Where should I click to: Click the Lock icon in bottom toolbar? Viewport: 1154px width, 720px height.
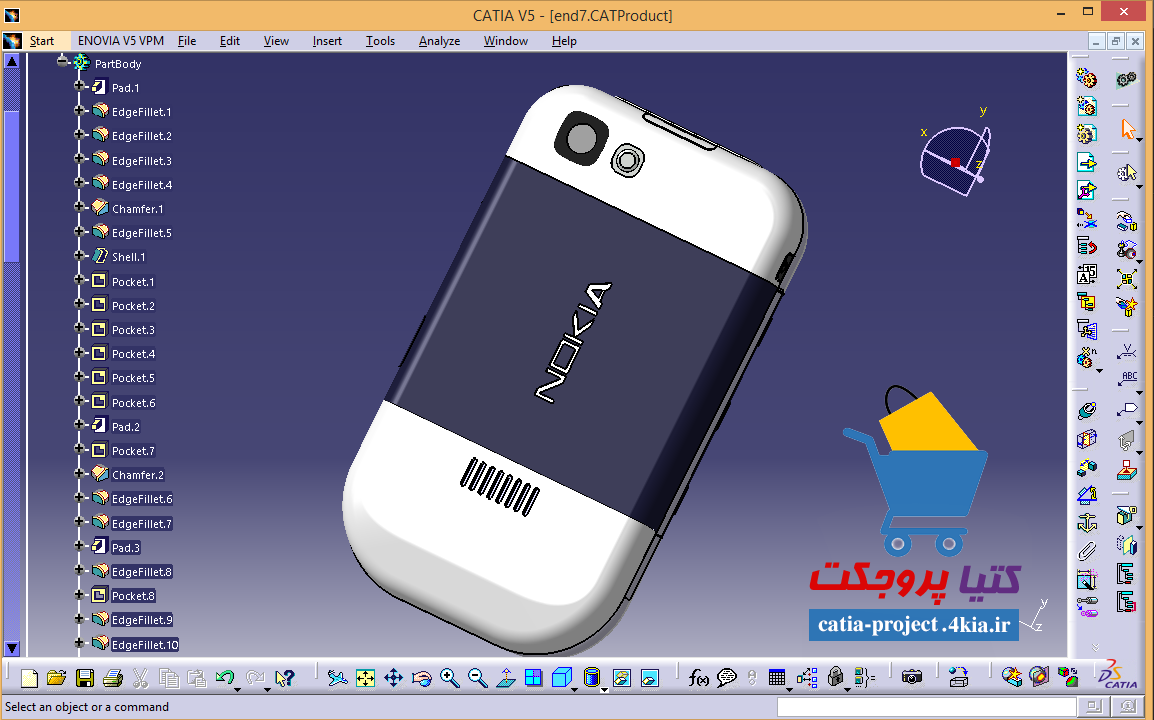[835, 677]
